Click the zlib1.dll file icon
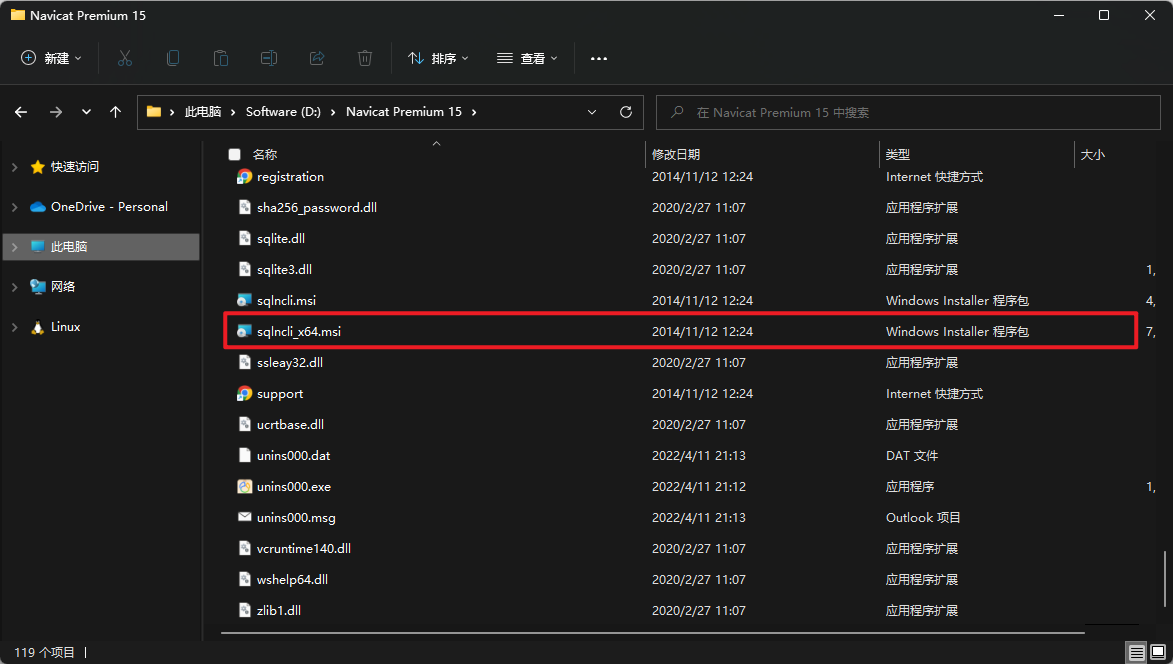Viewport: 1173px width, 664px height. pos(245,610)
